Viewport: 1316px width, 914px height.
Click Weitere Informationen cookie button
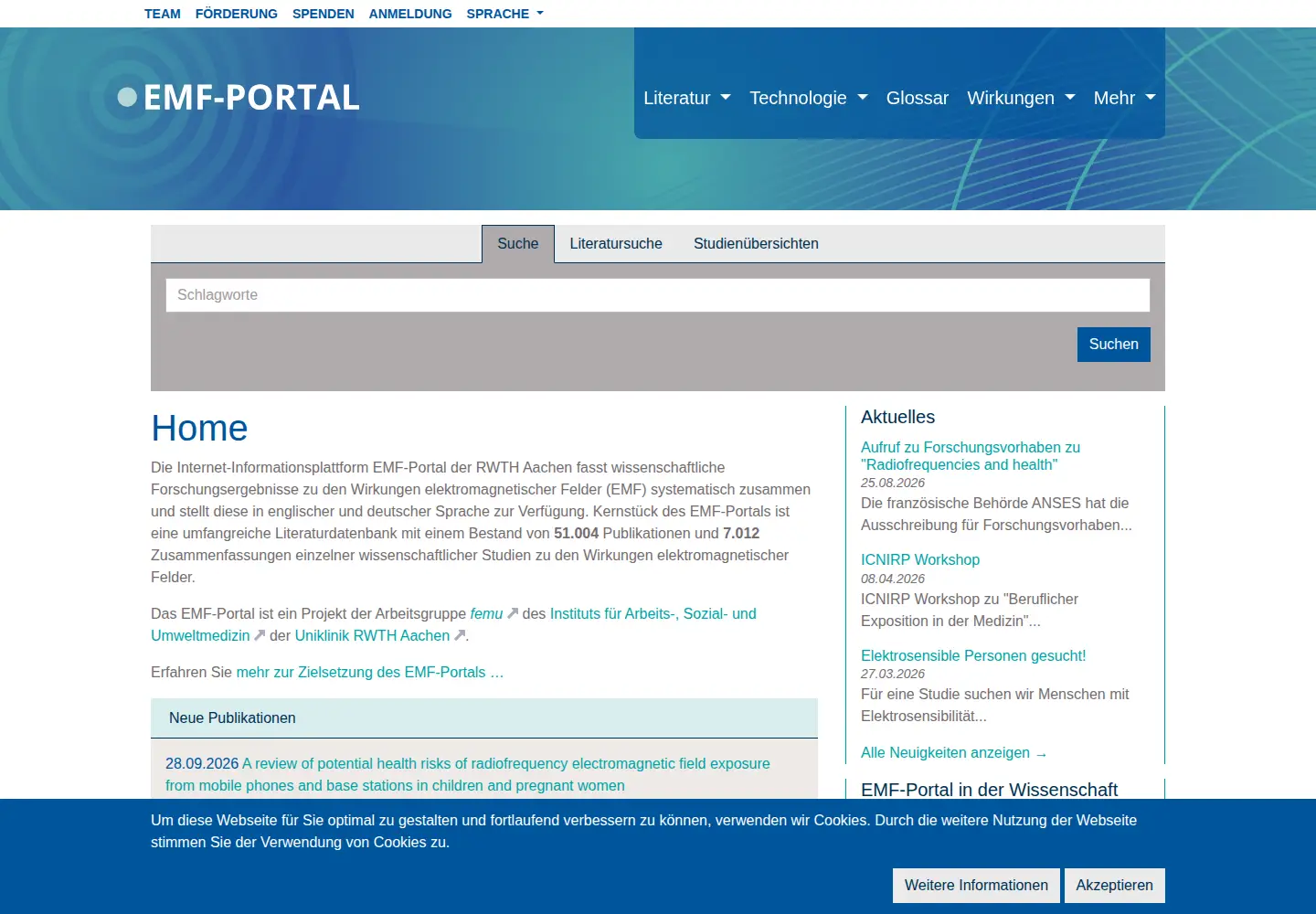click(x=976, y=886)
